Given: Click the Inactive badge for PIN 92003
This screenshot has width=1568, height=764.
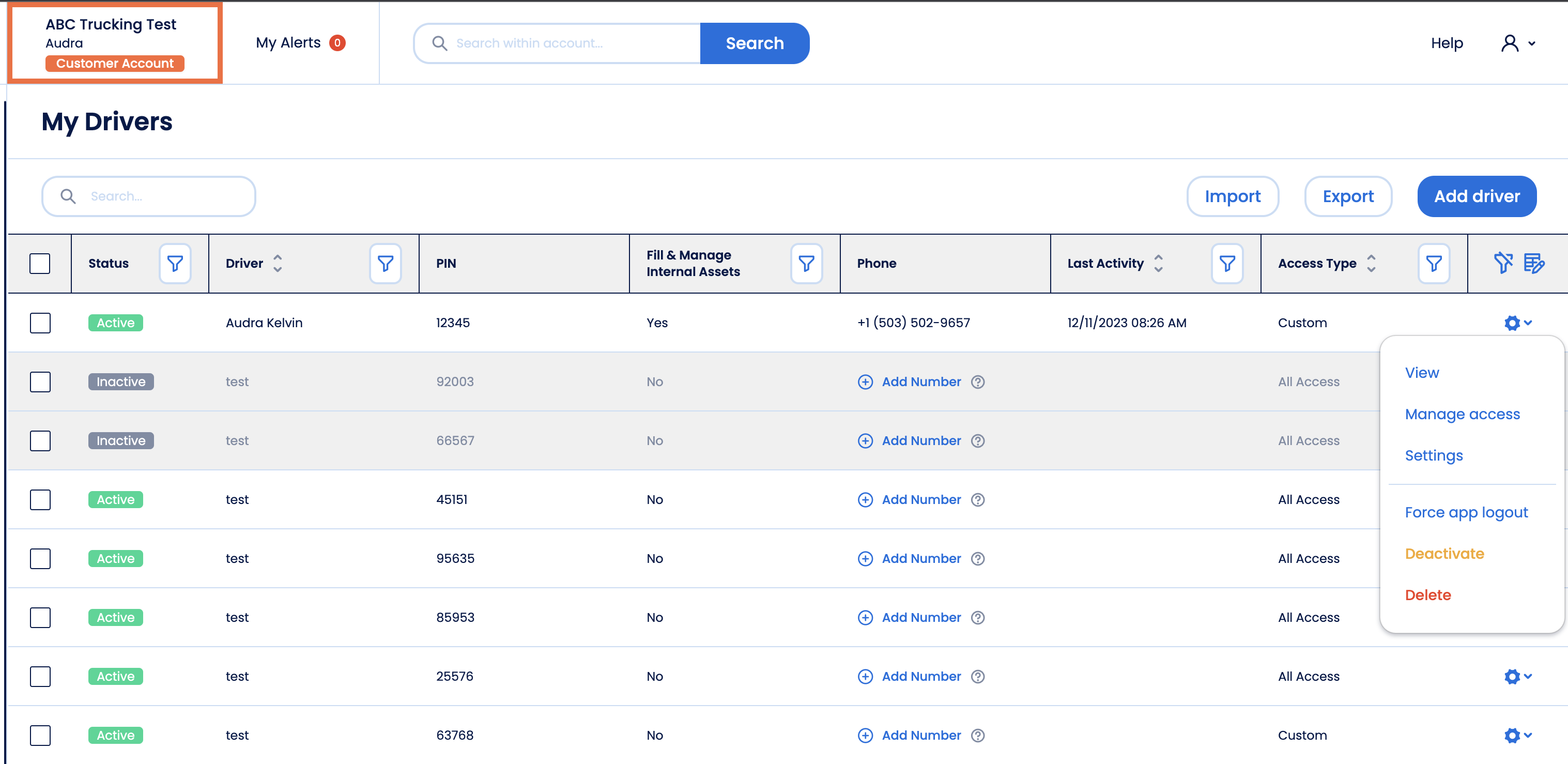Looking at the screenshot, I should coord(120,381).
